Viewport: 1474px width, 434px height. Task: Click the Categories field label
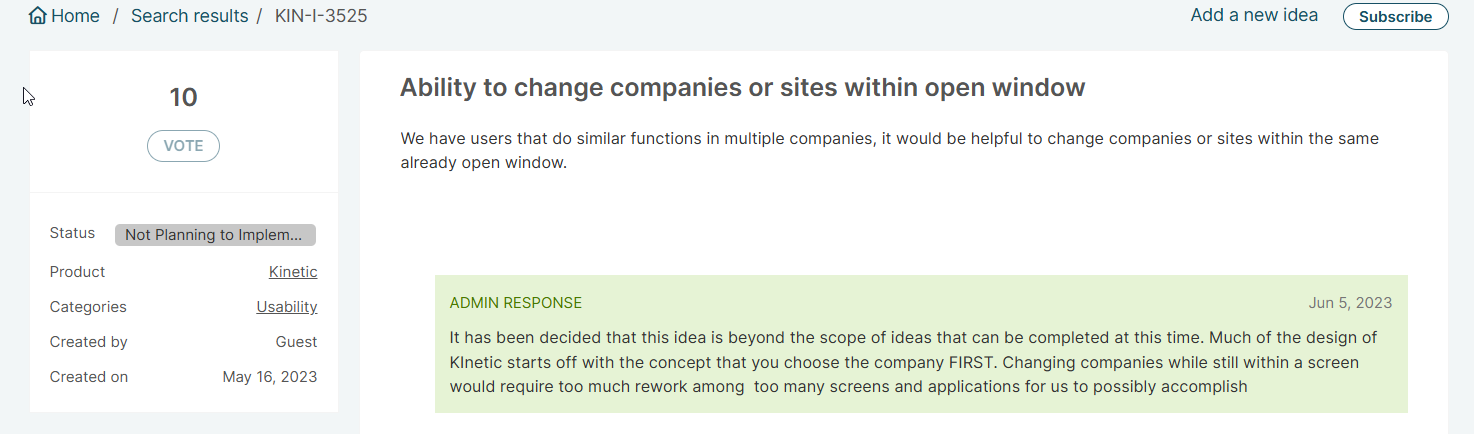[x=88, y=307]
